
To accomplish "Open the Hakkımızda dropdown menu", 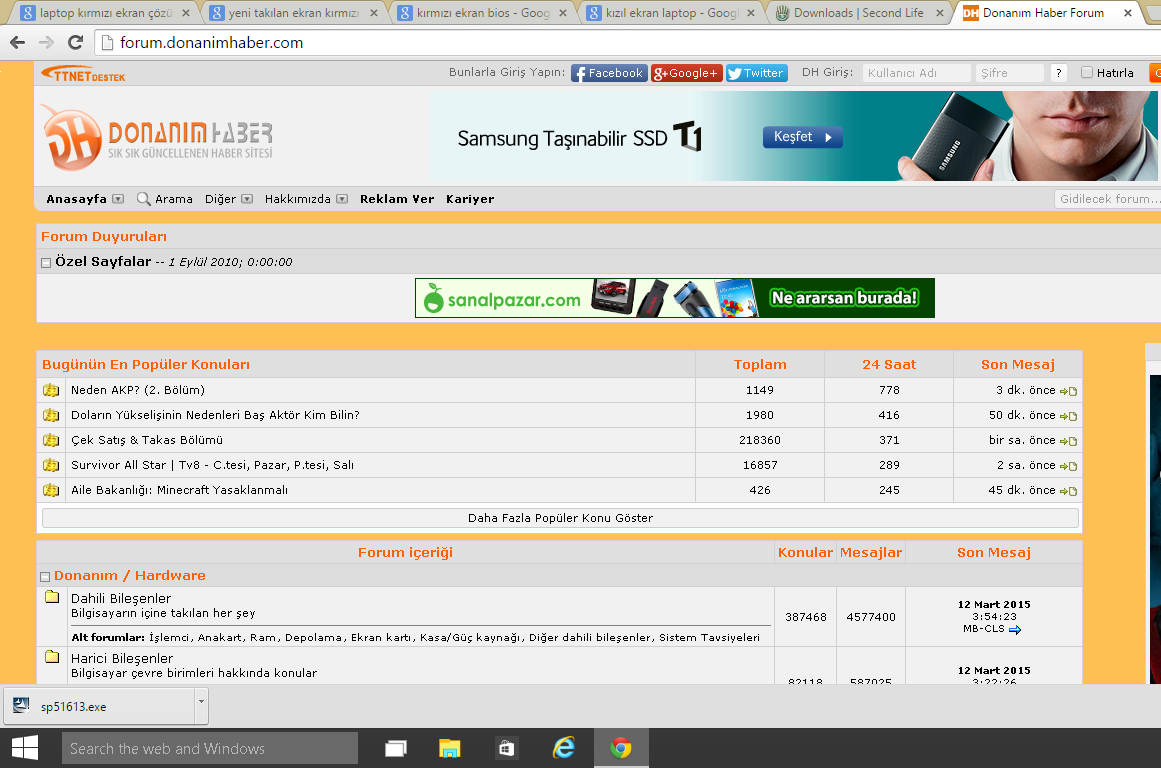I will pyautogui.click(x=341, y=199).
